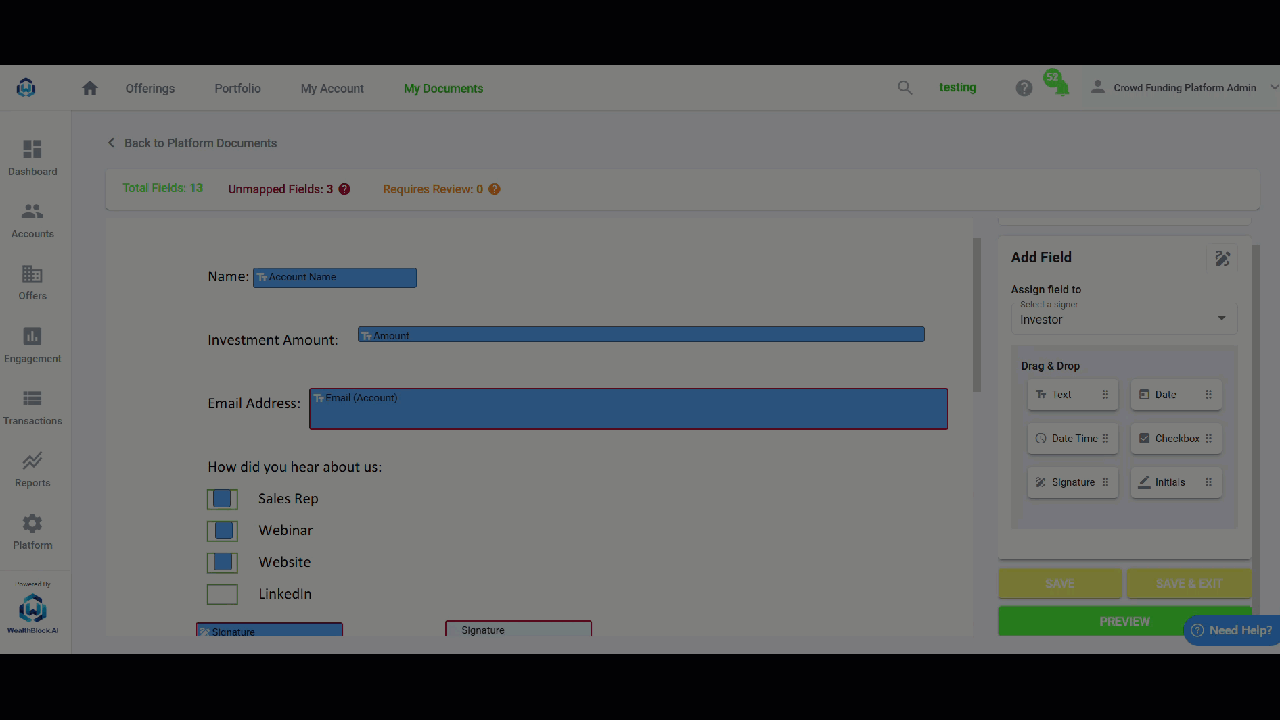
Task: Click the help icon next to Requires Review
Action: (494, 189)
